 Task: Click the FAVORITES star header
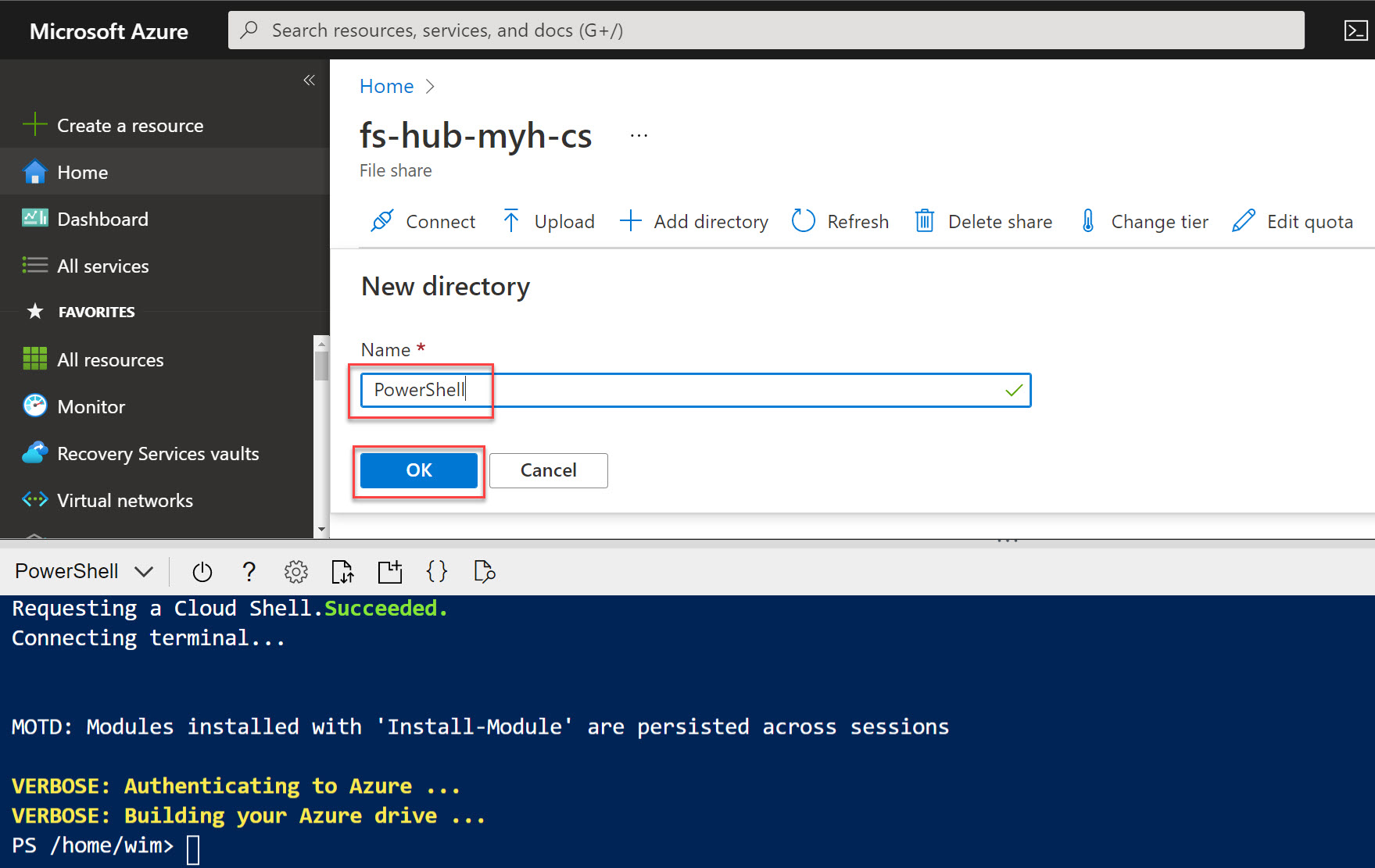tap(81, 312)
